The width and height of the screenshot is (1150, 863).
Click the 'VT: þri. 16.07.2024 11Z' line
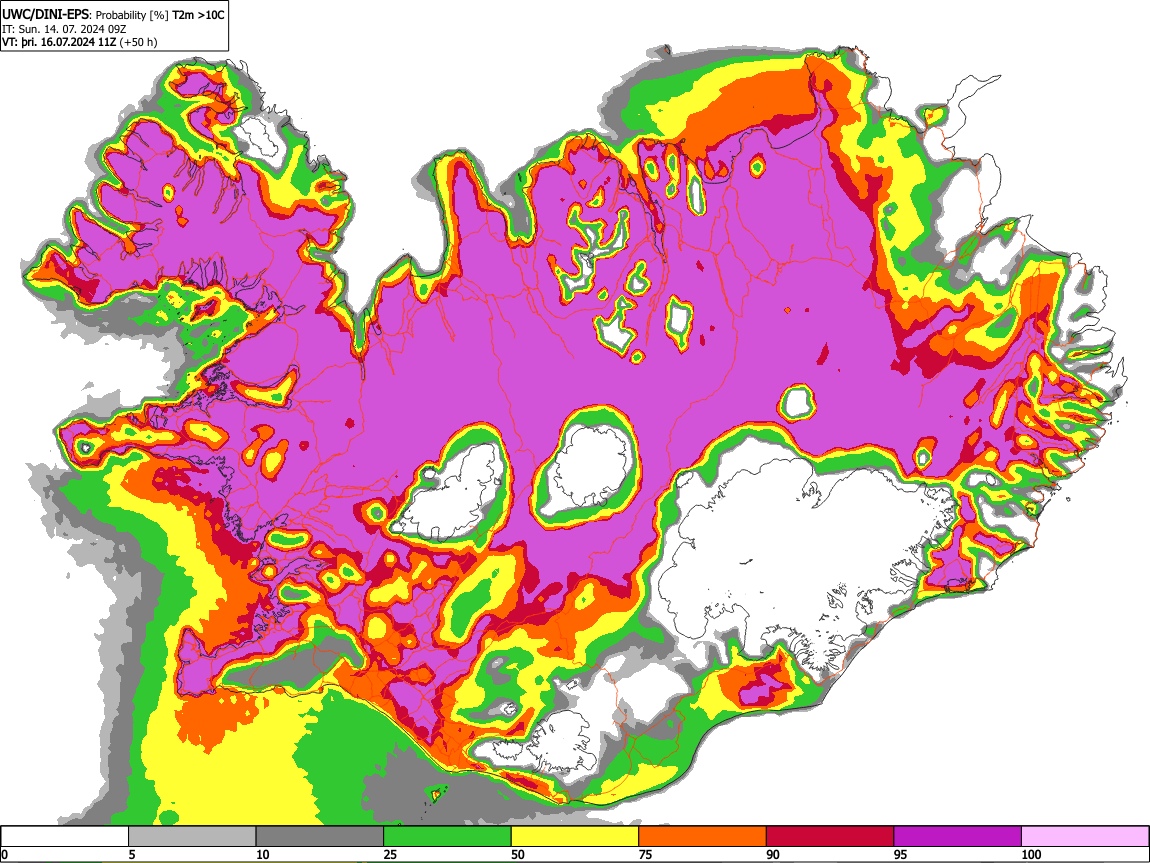(59, 42)
